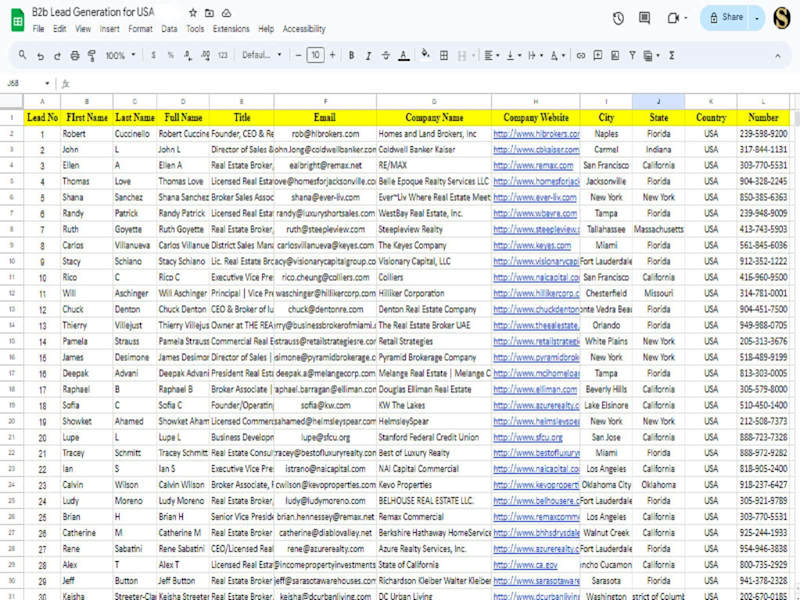Screen dimensions: 800x600
Task: Increase decimal places
Action: tap(206, 55)
